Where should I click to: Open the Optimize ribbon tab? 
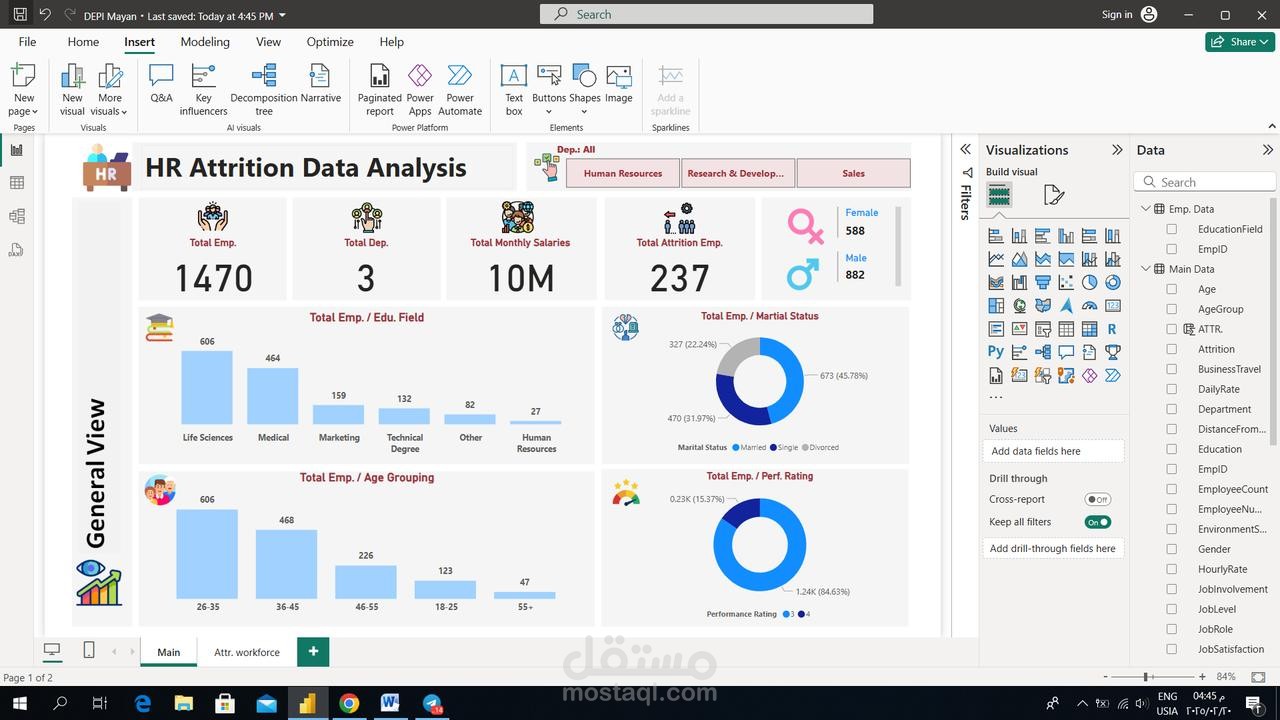[x=330, y=42]
